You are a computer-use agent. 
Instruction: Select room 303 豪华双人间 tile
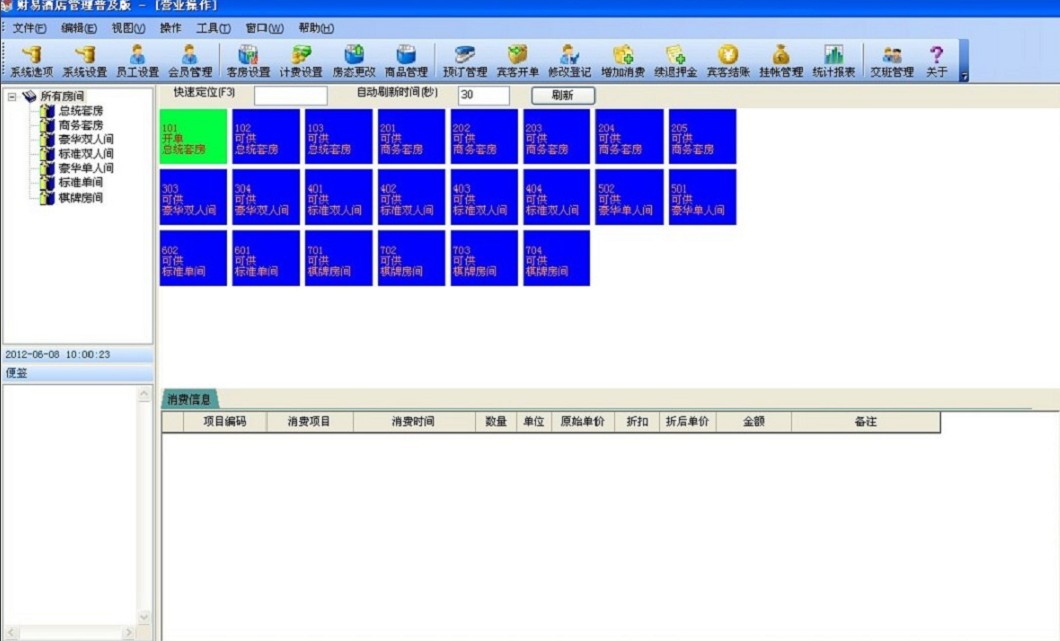193,197
